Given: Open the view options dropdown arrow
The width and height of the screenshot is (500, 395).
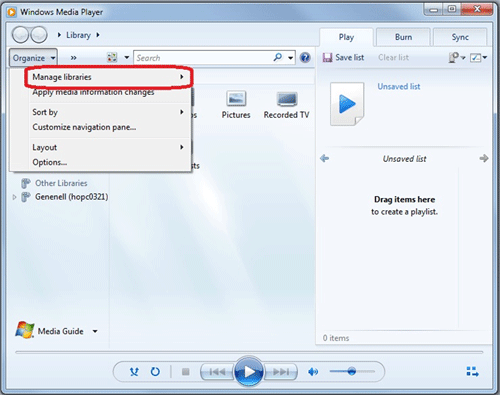Looking at the screenshot, I should (127, 57).
